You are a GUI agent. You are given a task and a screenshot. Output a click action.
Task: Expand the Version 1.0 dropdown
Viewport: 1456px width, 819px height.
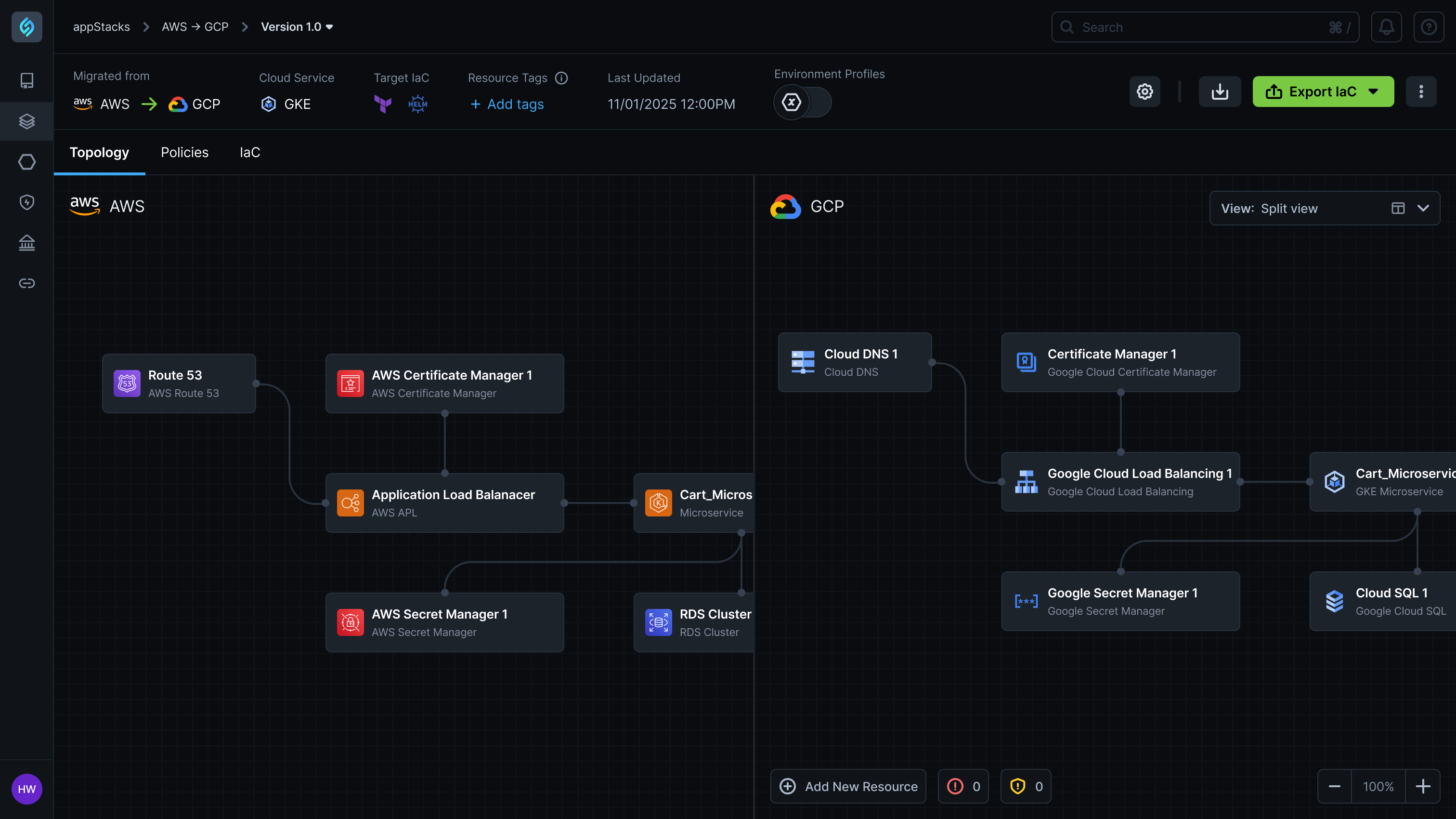tap(329, 26)
